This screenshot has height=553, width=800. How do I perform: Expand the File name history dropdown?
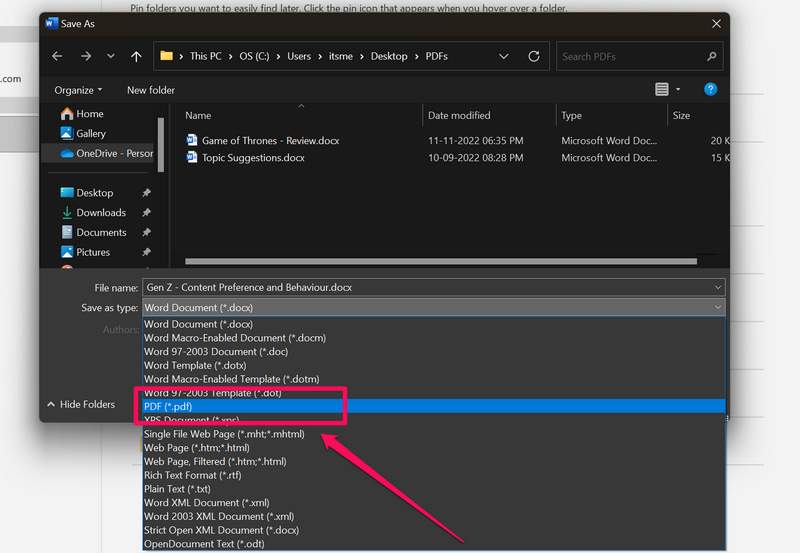[x=717, y=288]
